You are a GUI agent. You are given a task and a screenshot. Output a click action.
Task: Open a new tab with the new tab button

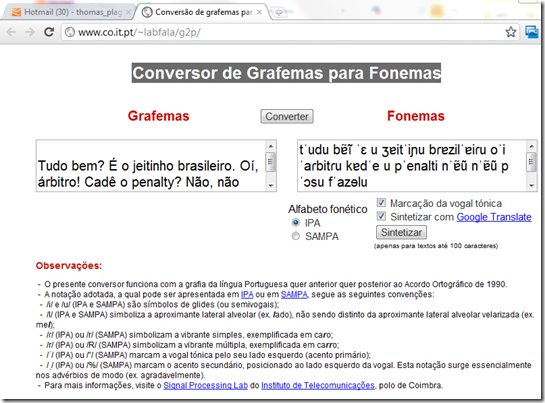pyautogui.click(x=278, y=13)
